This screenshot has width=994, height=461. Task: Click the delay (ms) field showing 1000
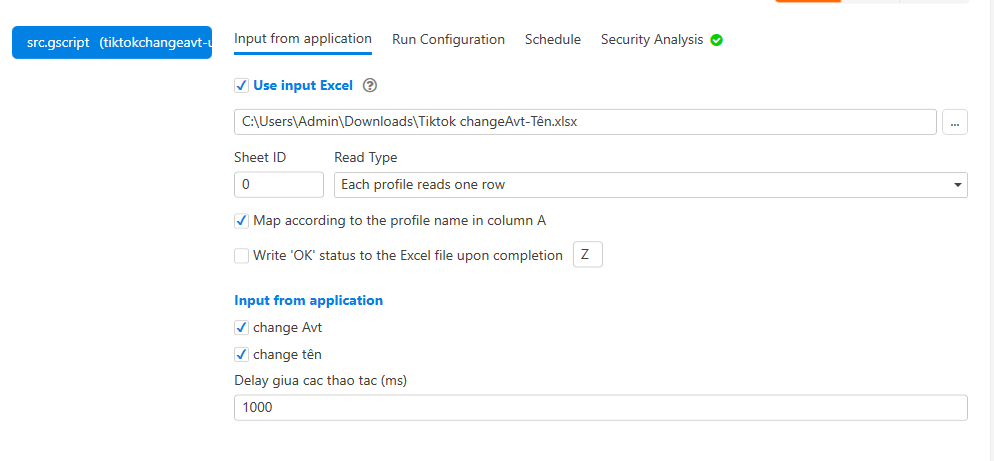click(x=600, y=408)
